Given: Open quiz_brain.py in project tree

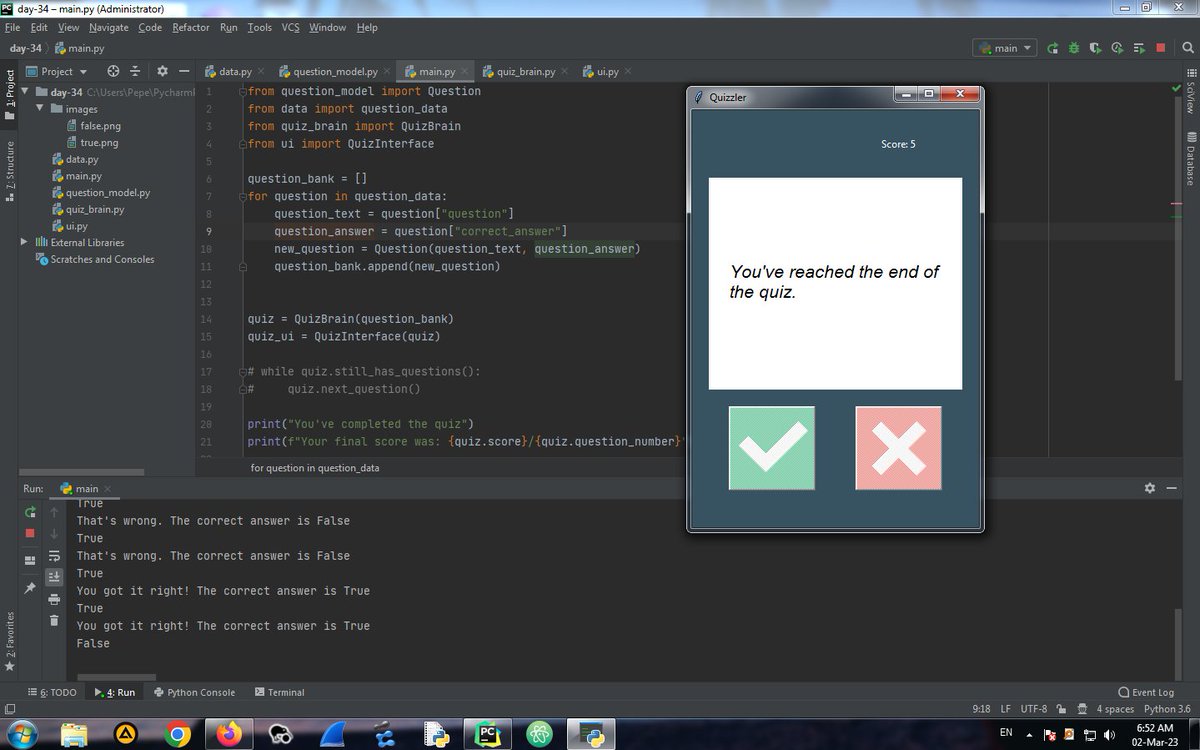Looking at the screenshot, I should click(x=88, y=209).
